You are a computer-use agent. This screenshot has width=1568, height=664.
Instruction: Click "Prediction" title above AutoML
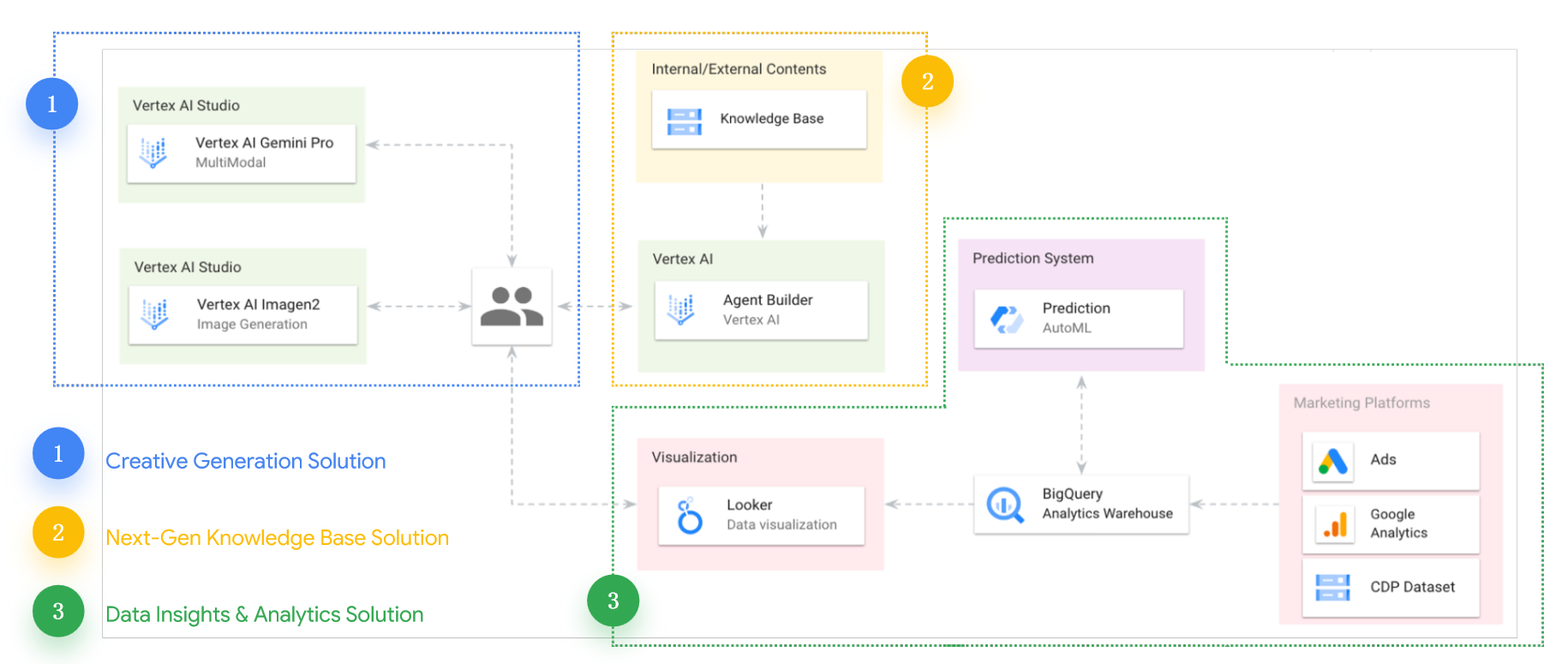1076,308
